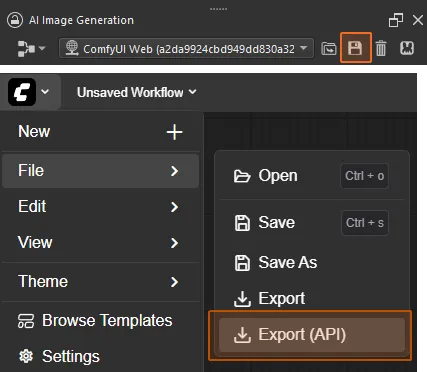The height and width of the screenshot is (372, 427).
Task: Select Save As in the submenu
Action: (312, 262)
